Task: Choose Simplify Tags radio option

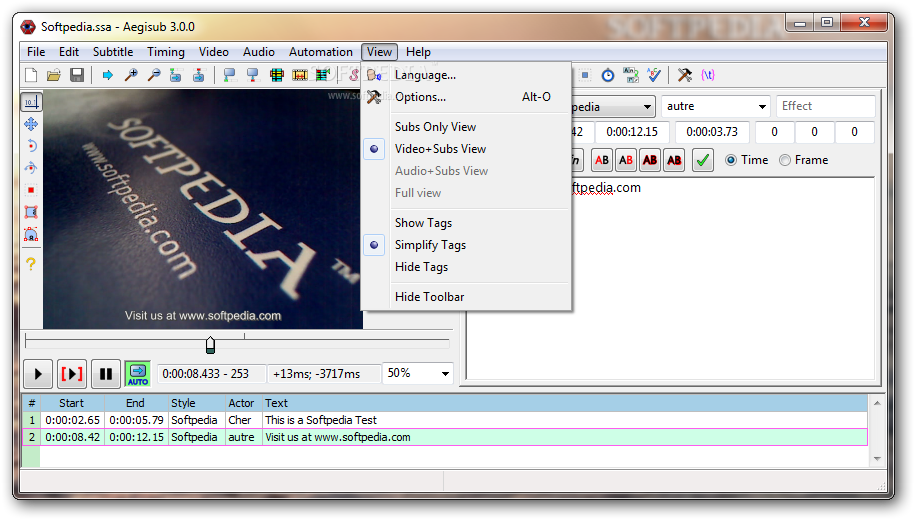Action: (430, 245)
